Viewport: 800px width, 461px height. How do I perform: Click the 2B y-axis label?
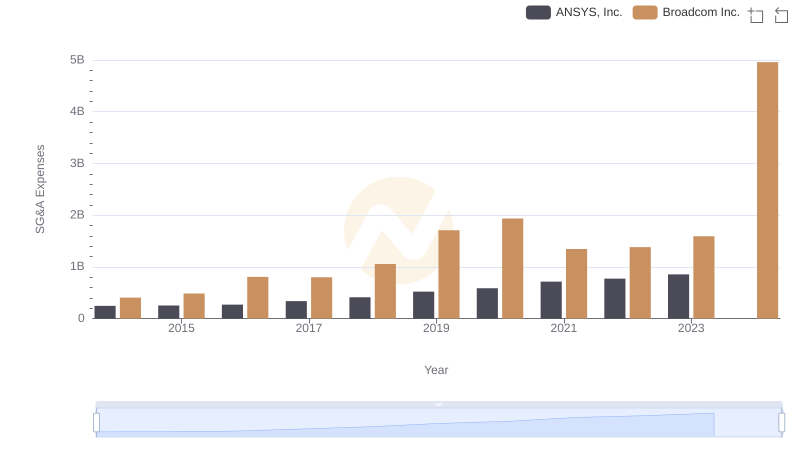[77, 215]
